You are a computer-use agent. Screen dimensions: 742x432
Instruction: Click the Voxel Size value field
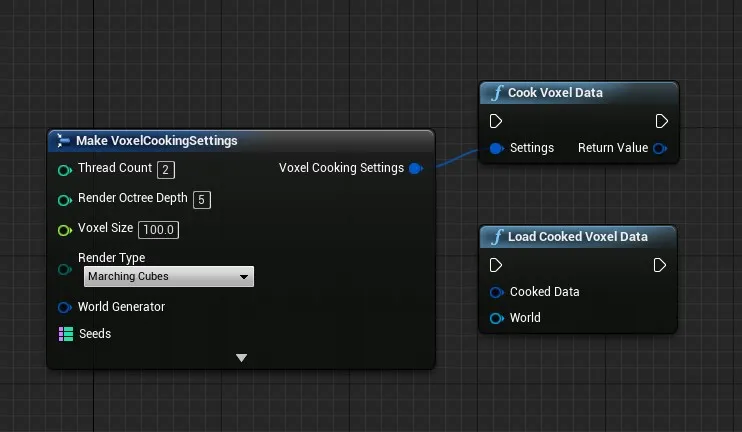pyautogui.click(x=158, y=229)
